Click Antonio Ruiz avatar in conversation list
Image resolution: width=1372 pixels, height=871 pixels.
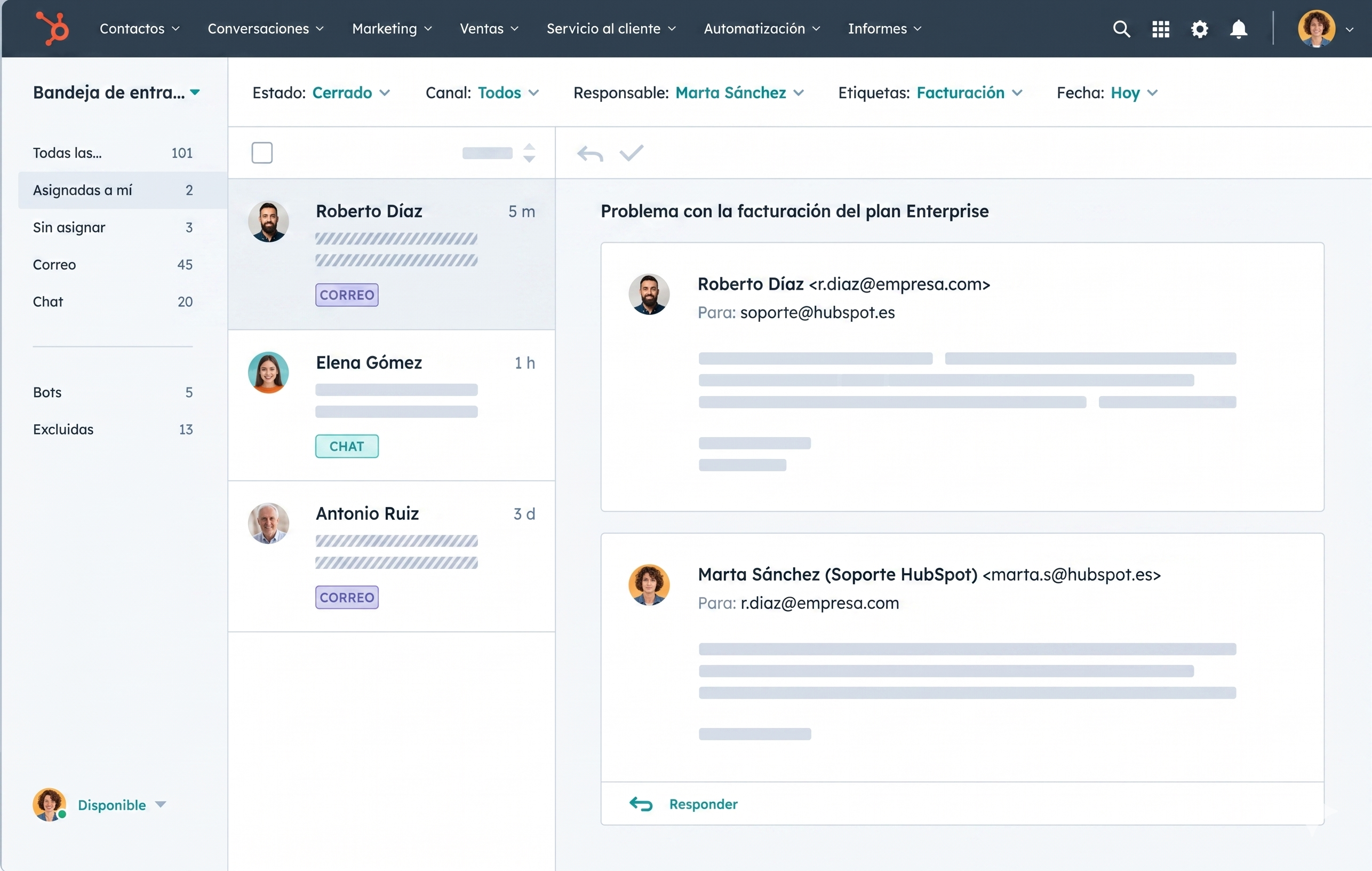[268, 523]
